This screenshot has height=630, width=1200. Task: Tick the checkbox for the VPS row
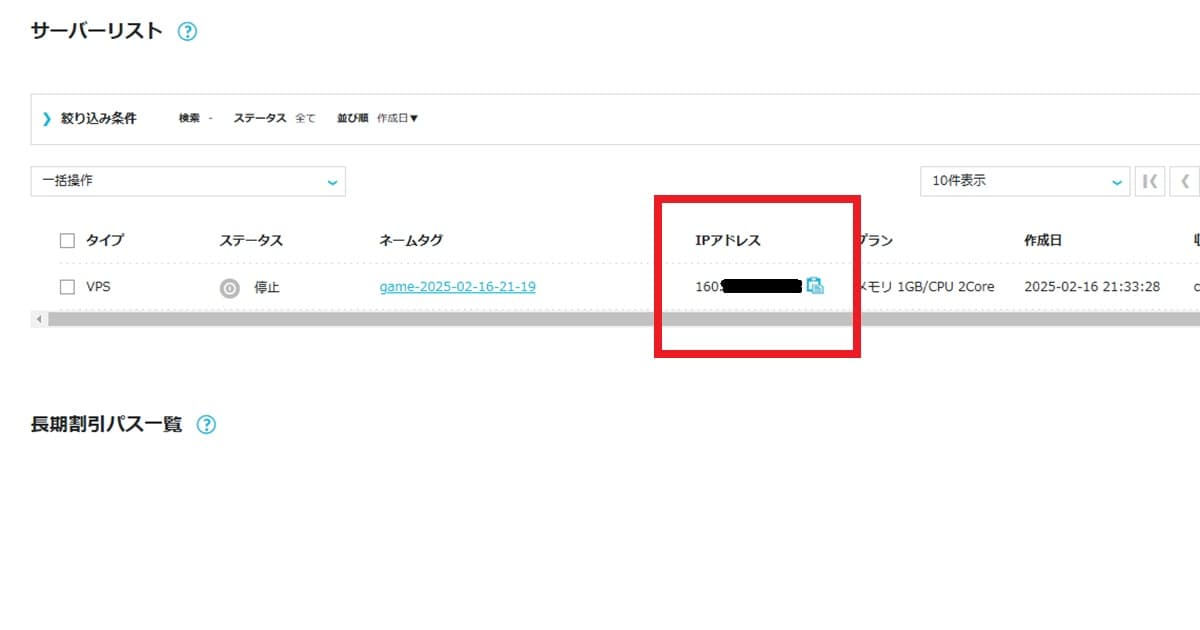pyautogui.click(x=67, y=287)
